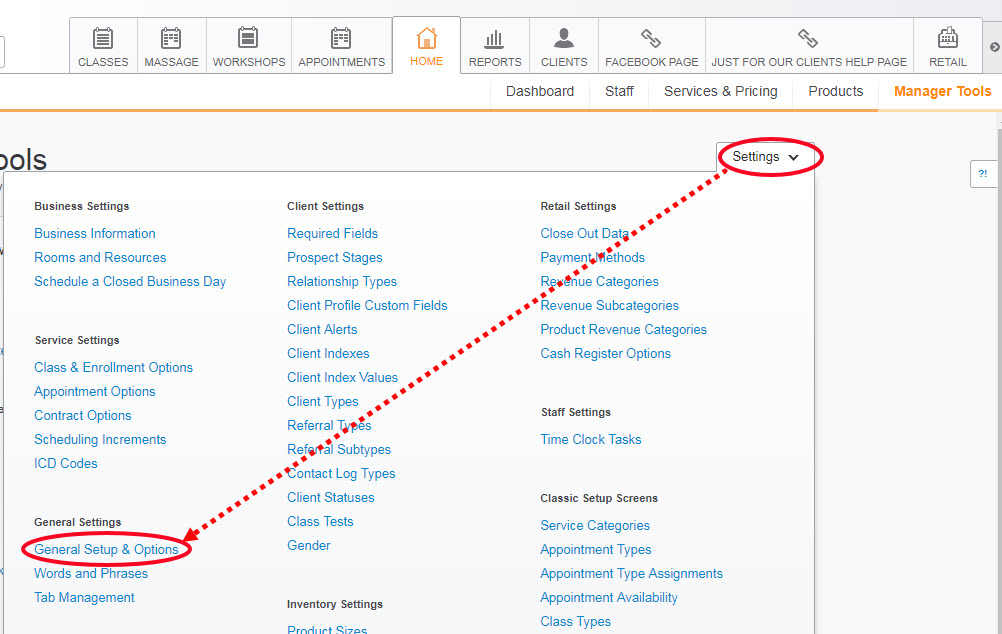
Task: Open Client Alerts link
Action: 322,330
